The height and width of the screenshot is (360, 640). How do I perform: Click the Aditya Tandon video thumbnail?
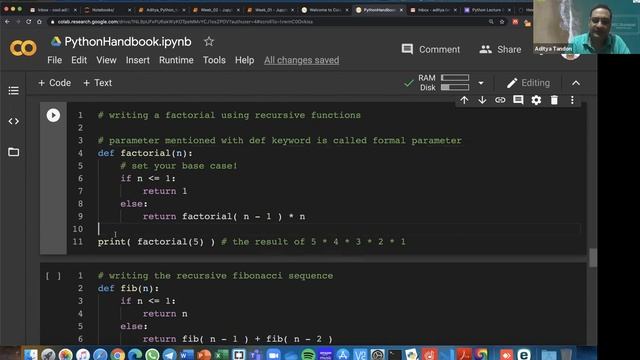click(586, 27)
